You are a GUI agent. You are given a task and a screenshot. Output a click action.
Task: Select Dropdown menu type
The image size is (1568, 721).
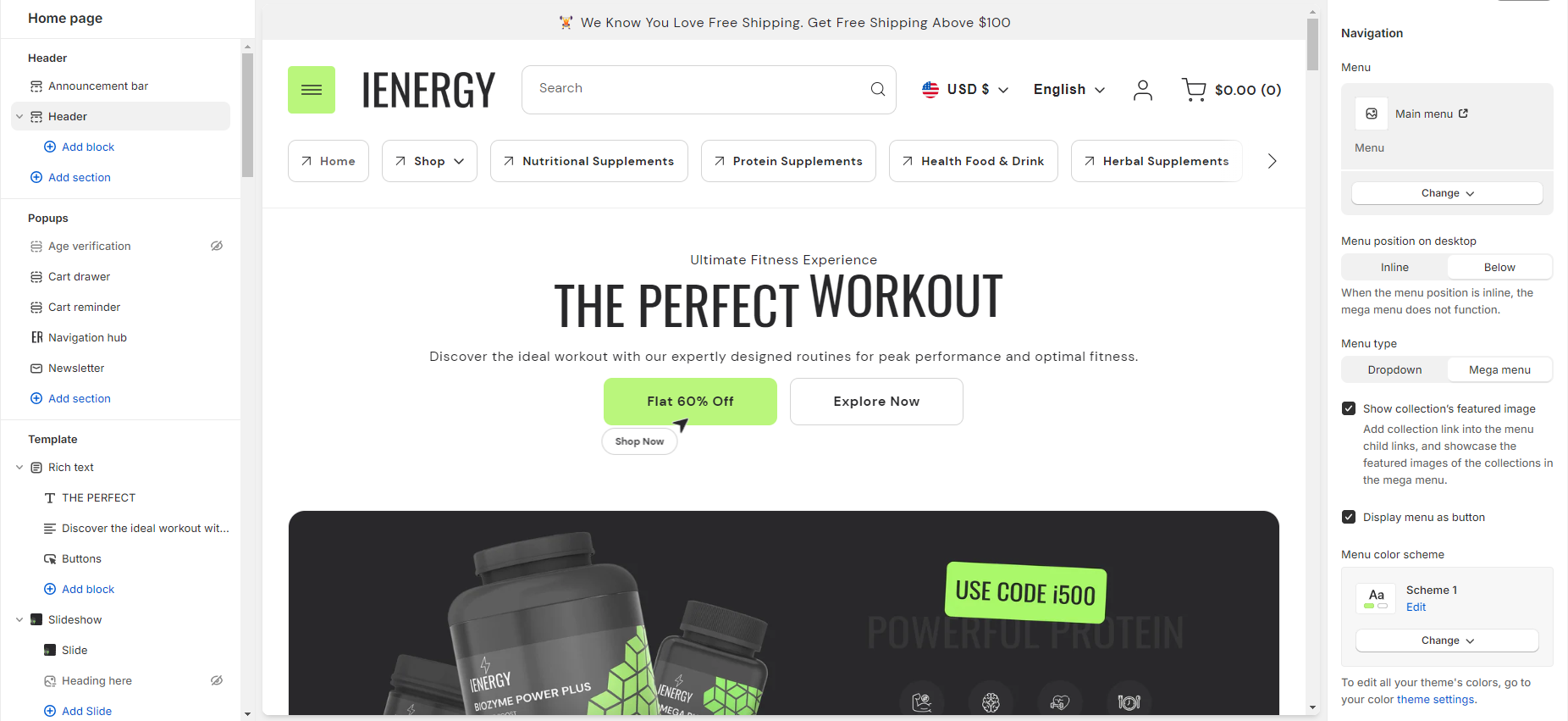[1394, 369]
